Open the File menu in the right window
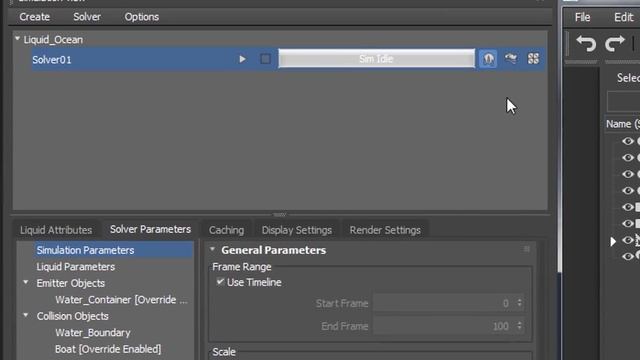640x360 pixels. [x=582, y=17]
